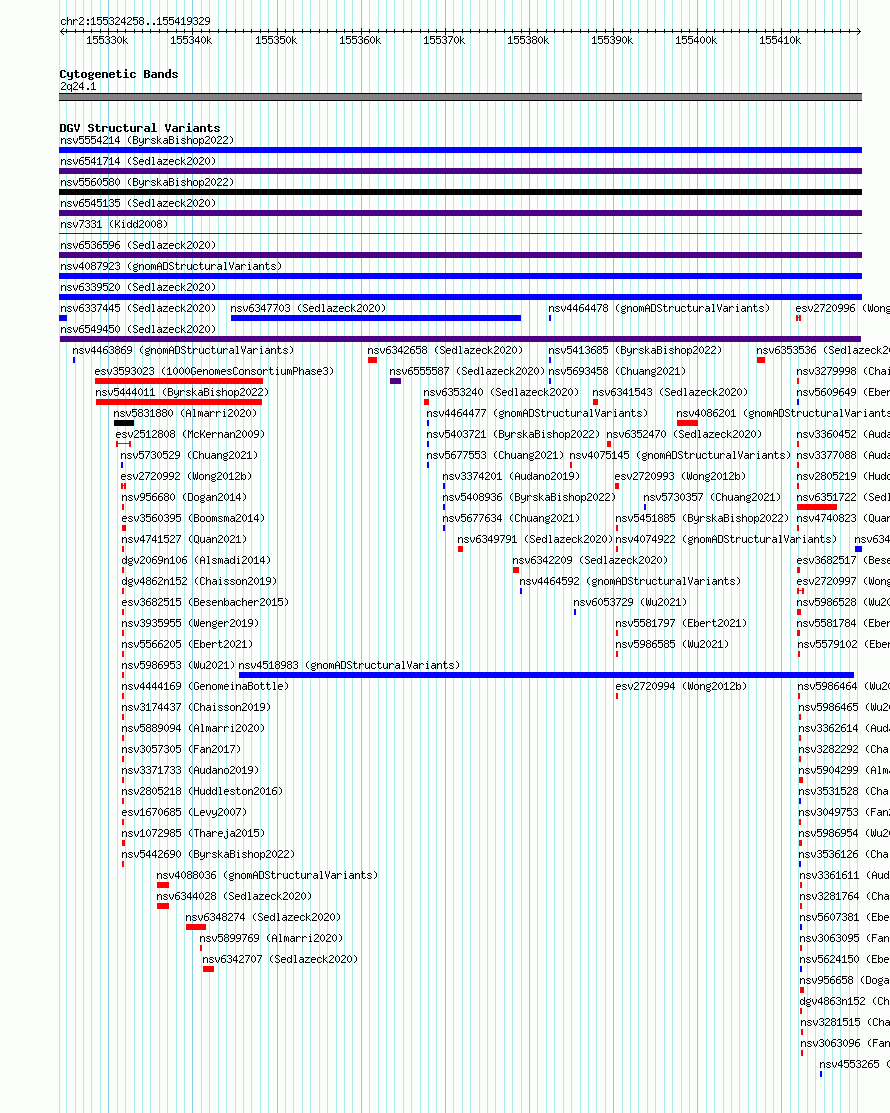
Task: Select the wide red bar of nsv6351722
Action: [817, 507]
